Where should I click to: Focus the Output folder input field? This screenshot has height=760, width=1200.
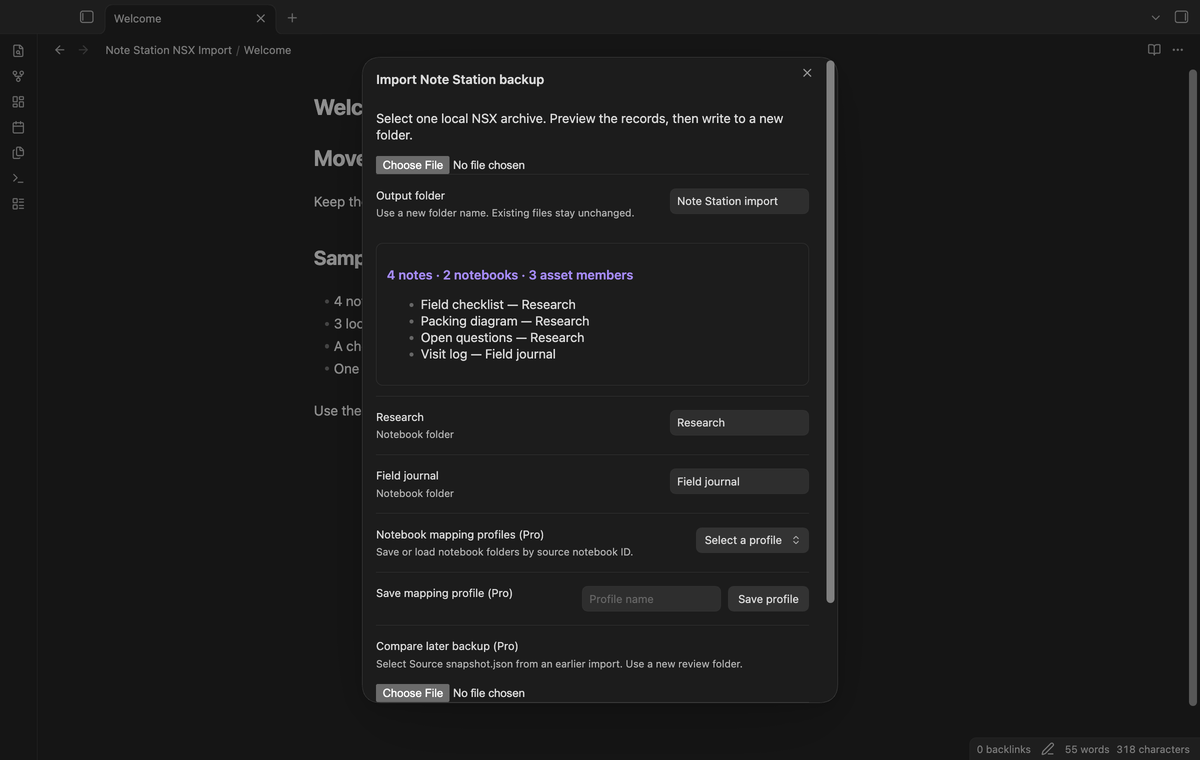(739, 201)
